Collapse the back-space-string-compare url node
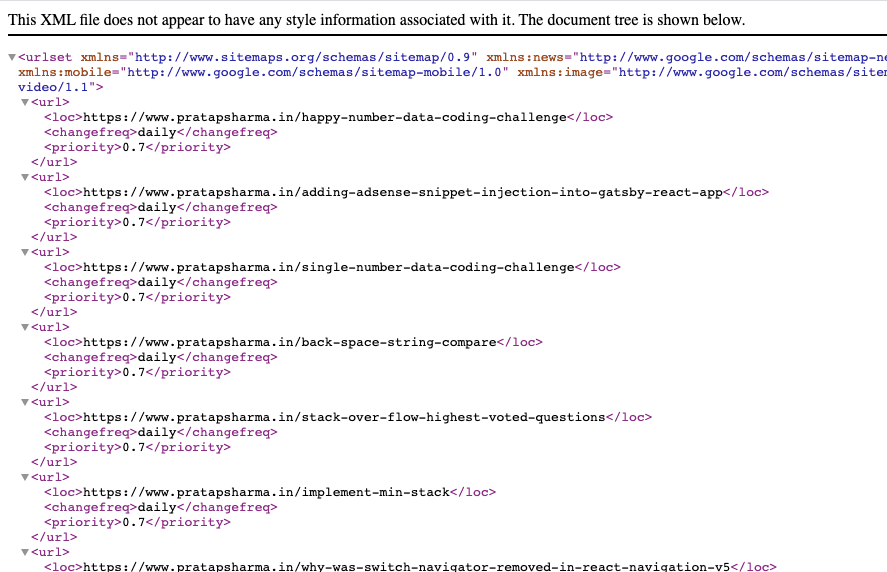This screenshot has height=572, width=887. 25,327
